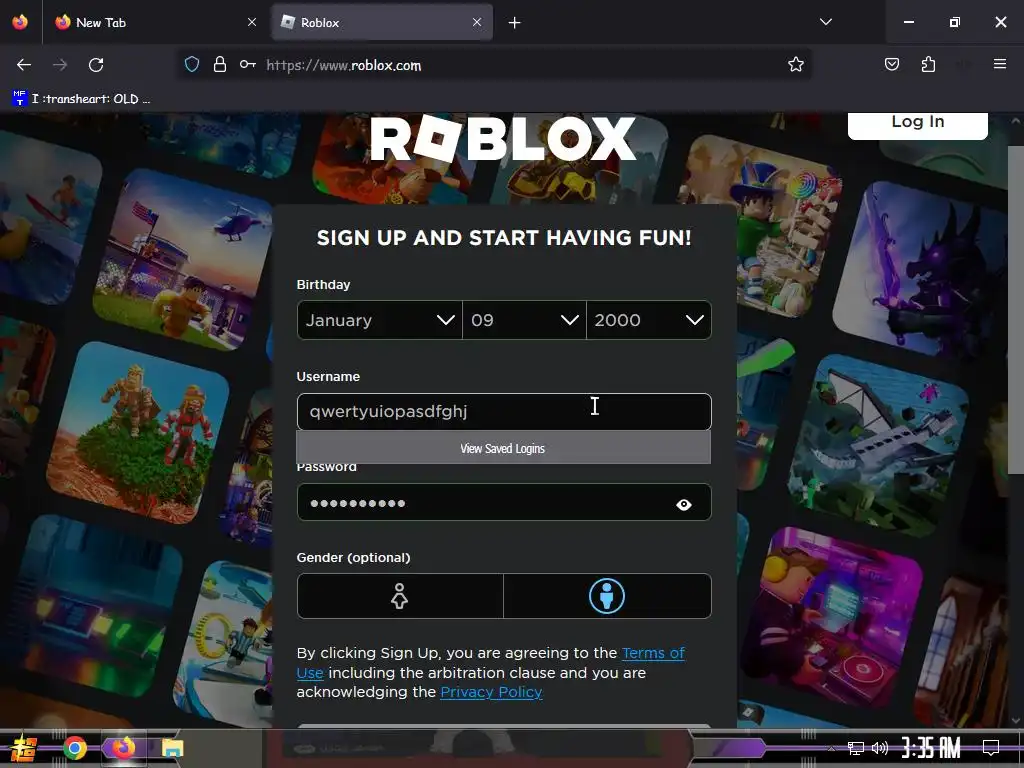Click the site security padlock icon
This screenshot has width=1024, height=768.
pos(220,65)
